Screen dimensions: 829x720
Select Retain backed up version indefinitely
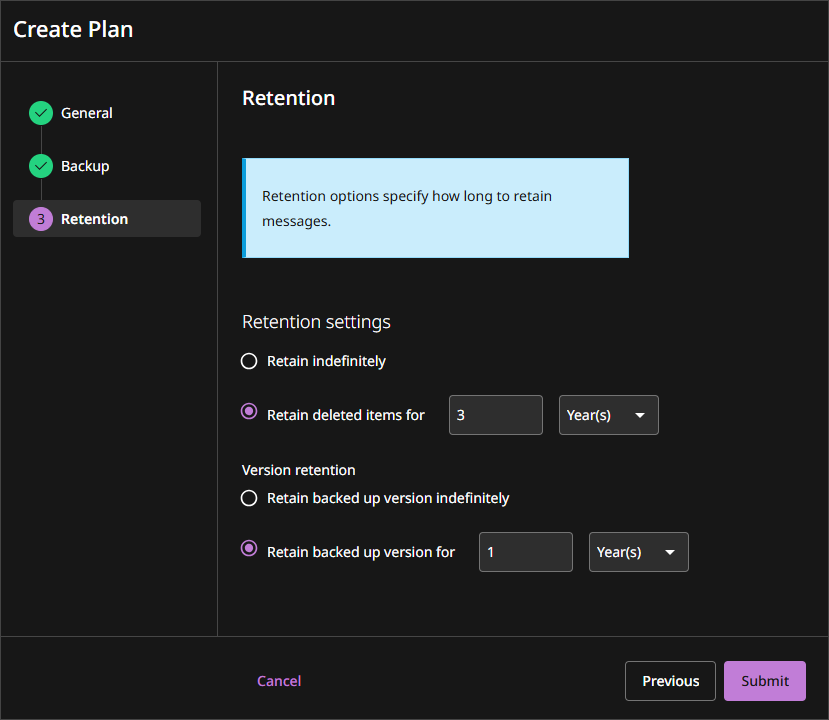click(250, 498)
